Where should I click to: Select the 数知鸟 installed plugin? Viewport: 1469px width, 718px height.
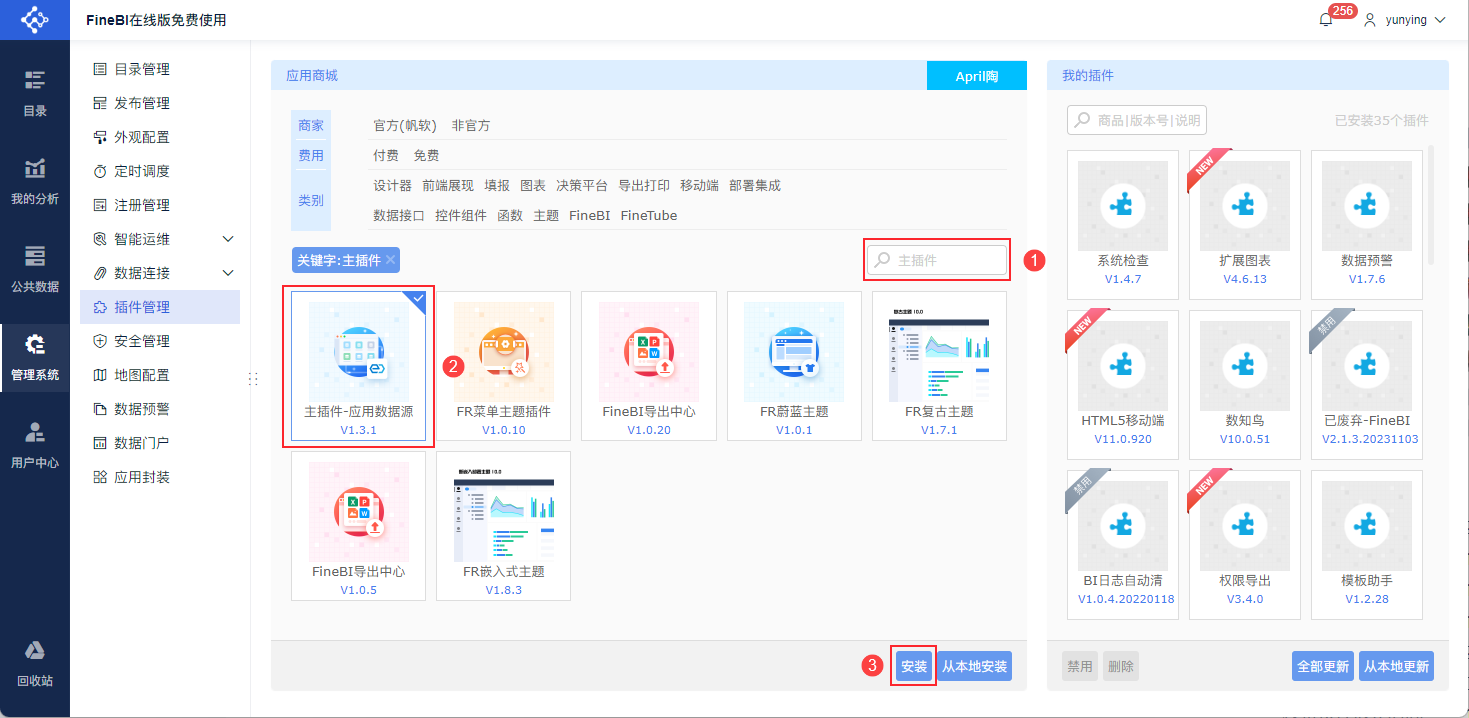coord(1245,385)
